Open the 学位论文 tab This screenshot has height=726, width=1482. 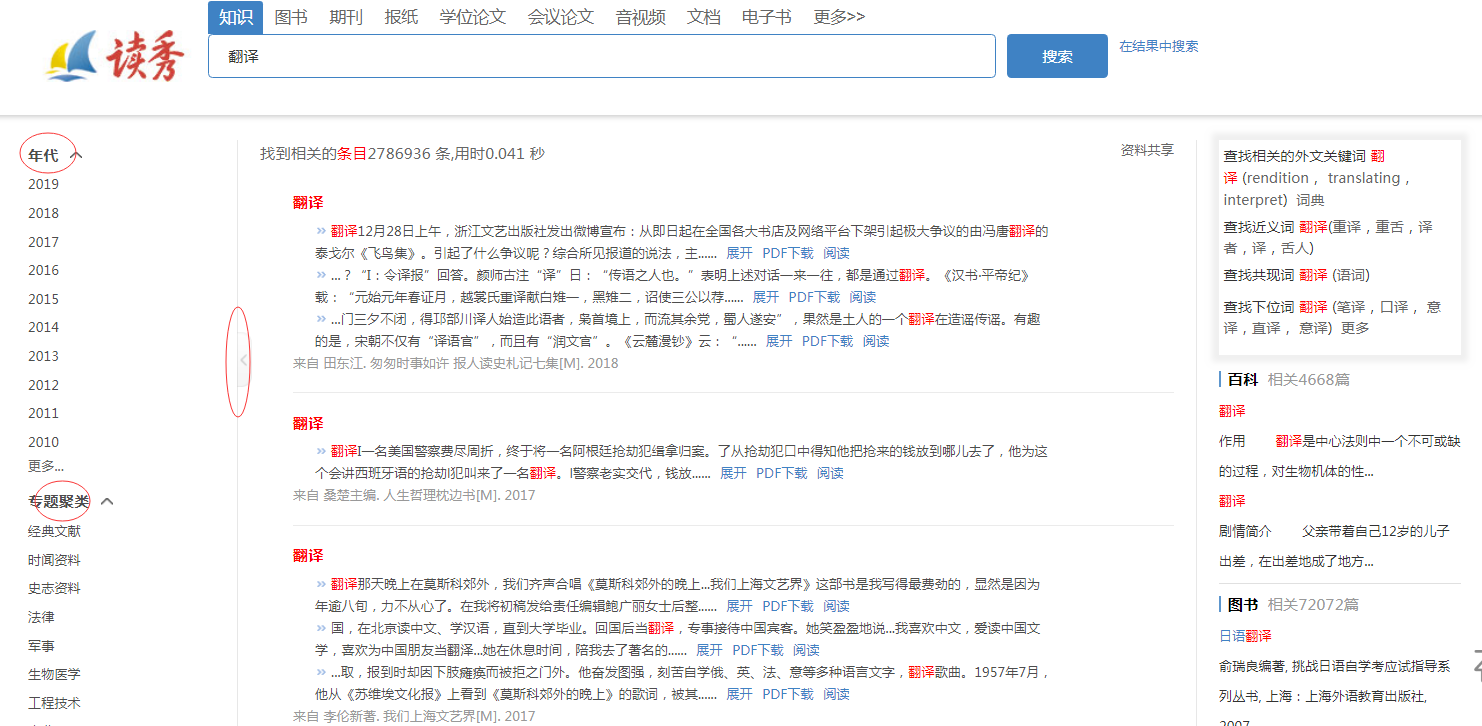pos(473,17)
